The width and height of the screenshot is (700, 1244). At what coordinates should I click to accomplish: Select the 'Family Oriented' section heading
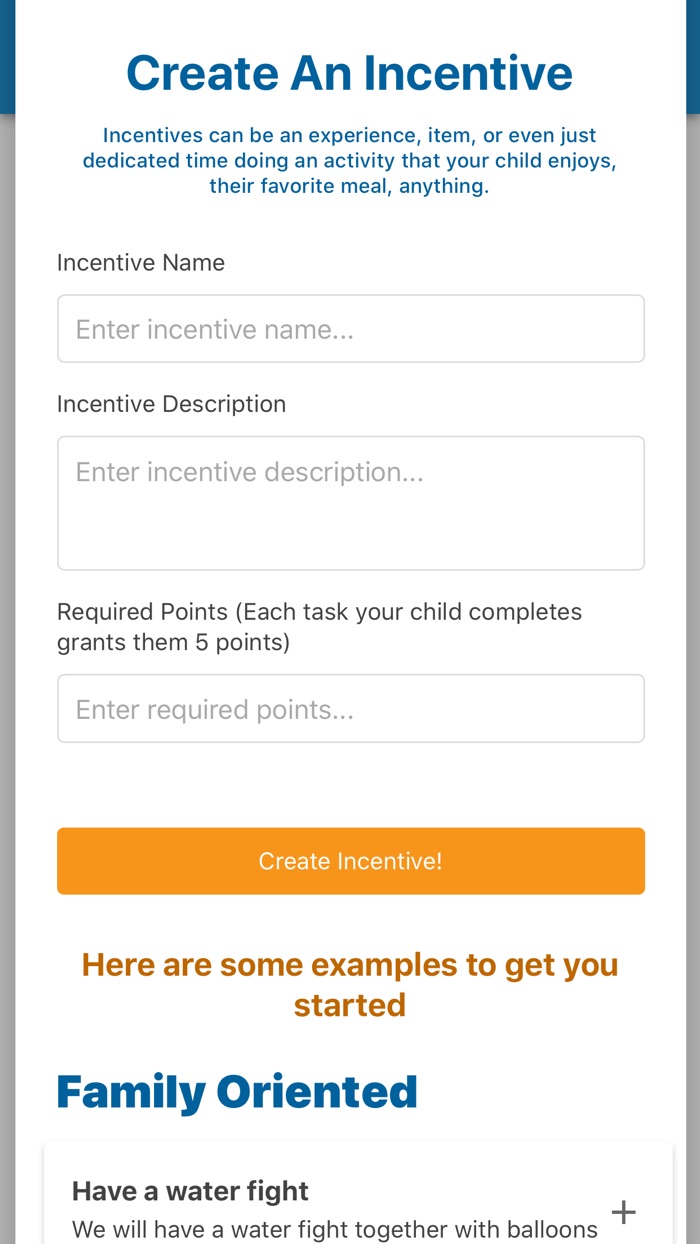pos(237,1092)
